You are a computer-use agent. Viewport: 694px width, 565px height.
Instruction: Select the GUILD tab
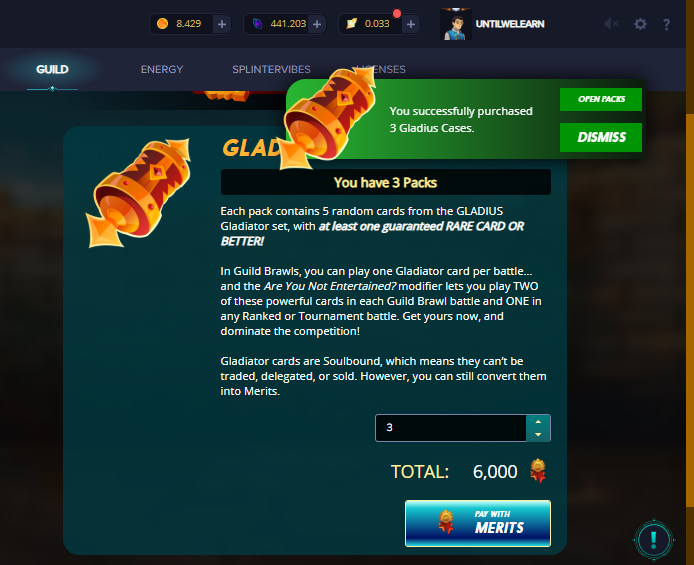tap(52, 69)
